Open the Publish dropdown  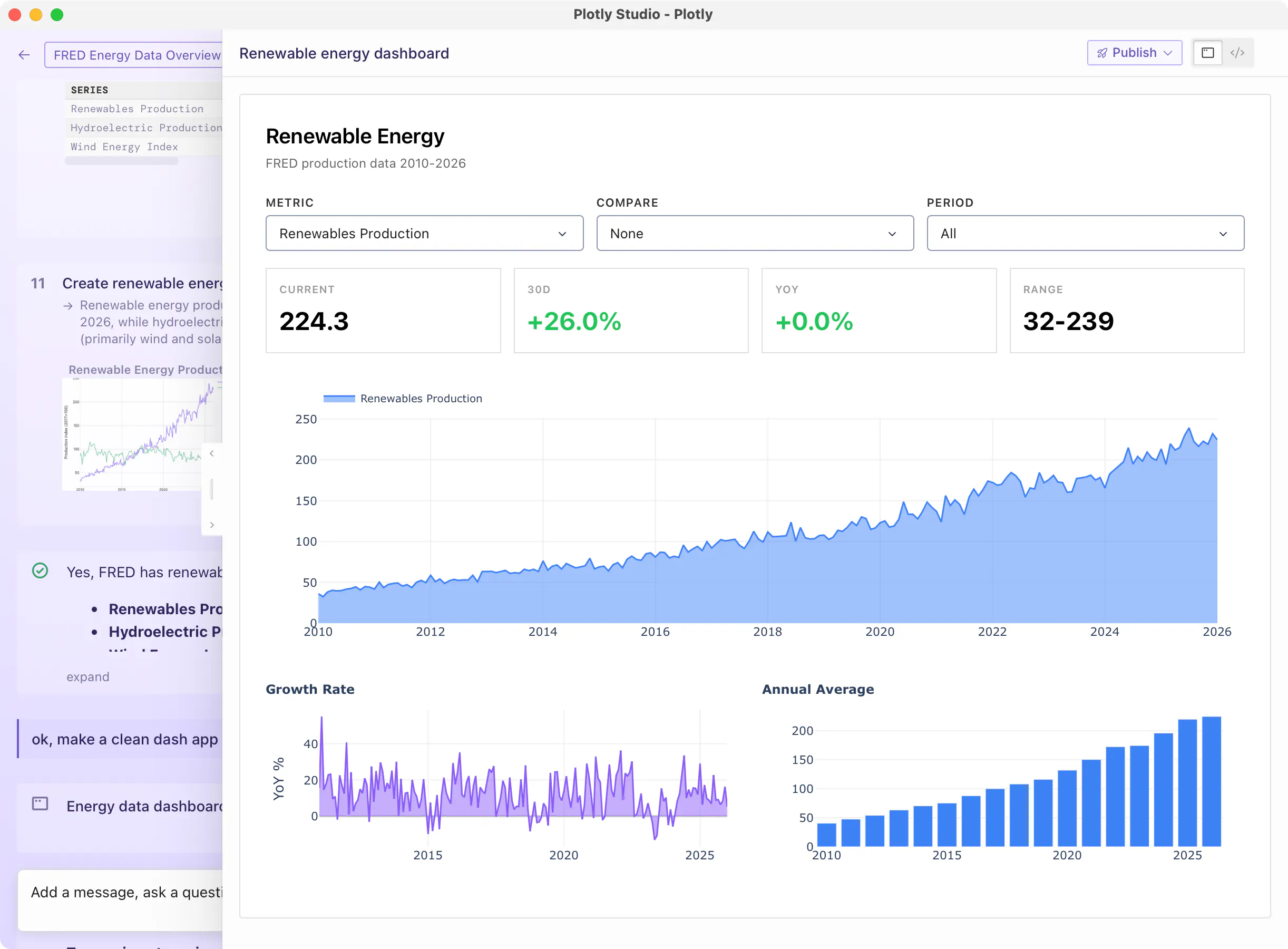pyautogui.click(x=1134, y=53)
